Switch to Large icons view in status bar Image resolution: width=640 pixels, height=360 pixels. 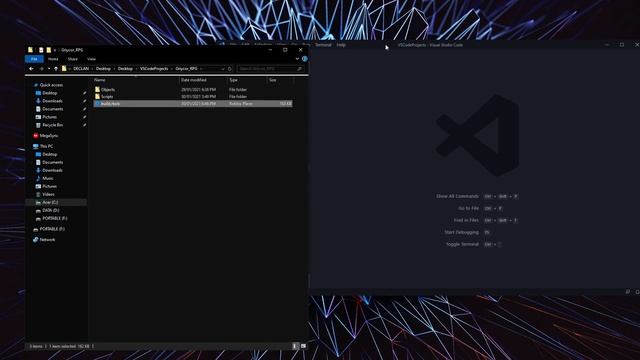(303, 346)
